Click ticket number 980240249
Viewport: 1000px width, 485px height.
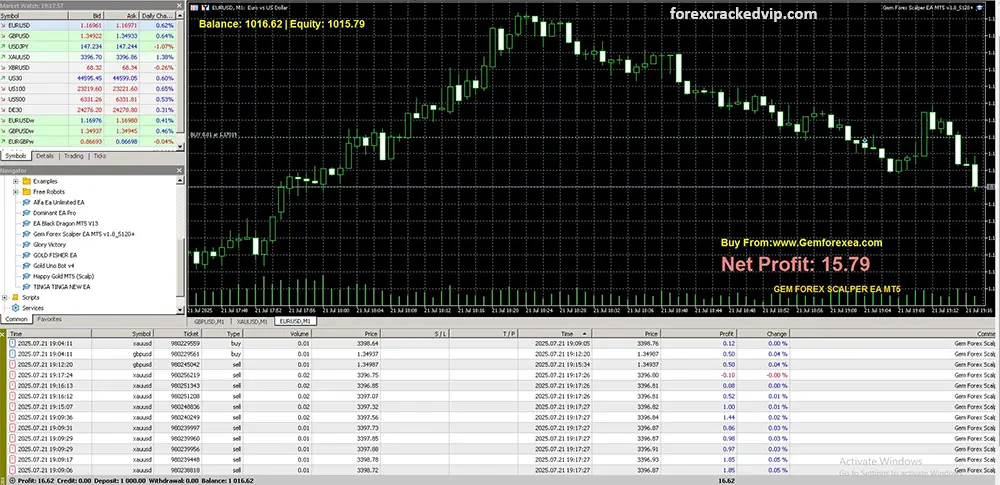tap(186, 417)
